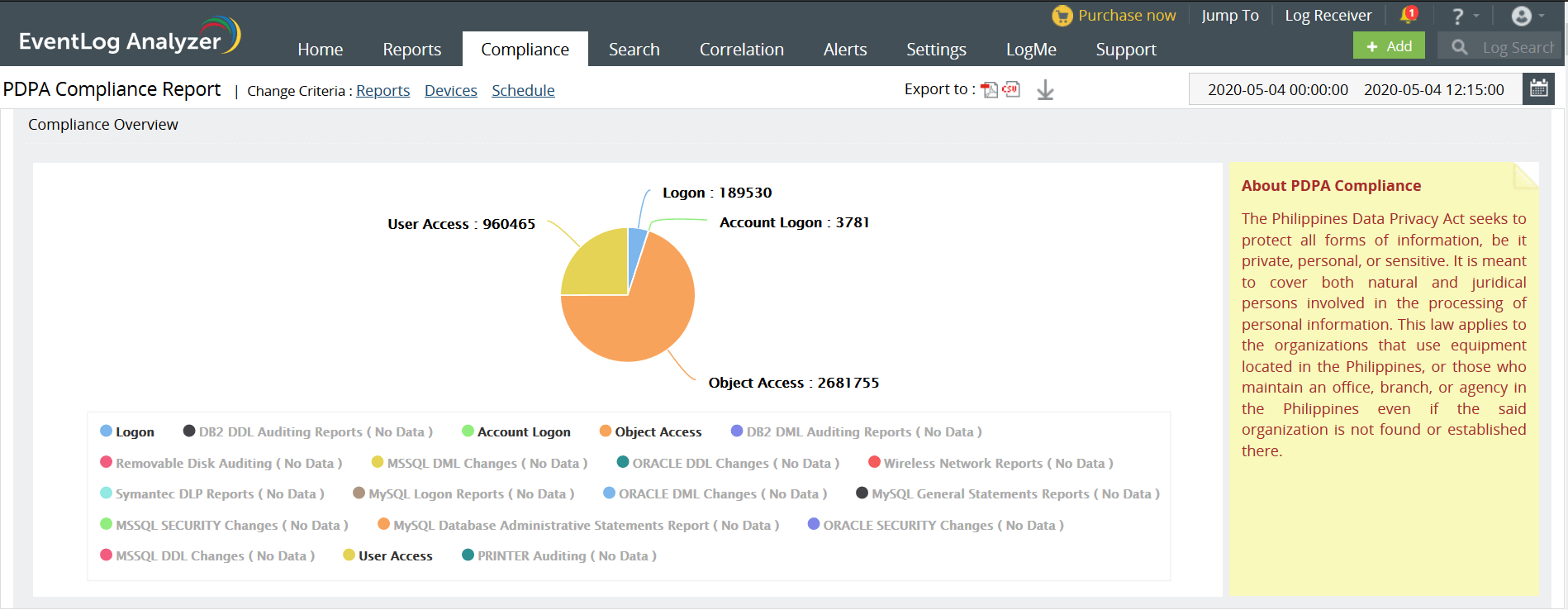
Task: Click the Schedule link
Action: 523,91
